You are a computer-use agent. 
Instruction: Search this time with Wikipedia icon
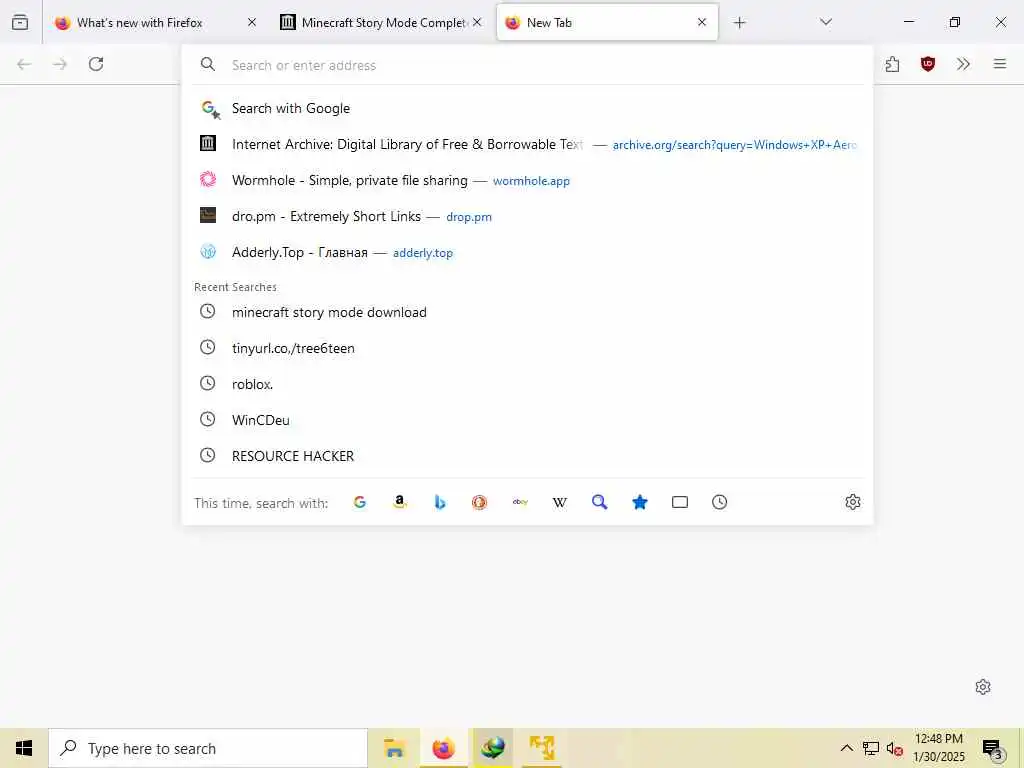[x=560, y=502]
